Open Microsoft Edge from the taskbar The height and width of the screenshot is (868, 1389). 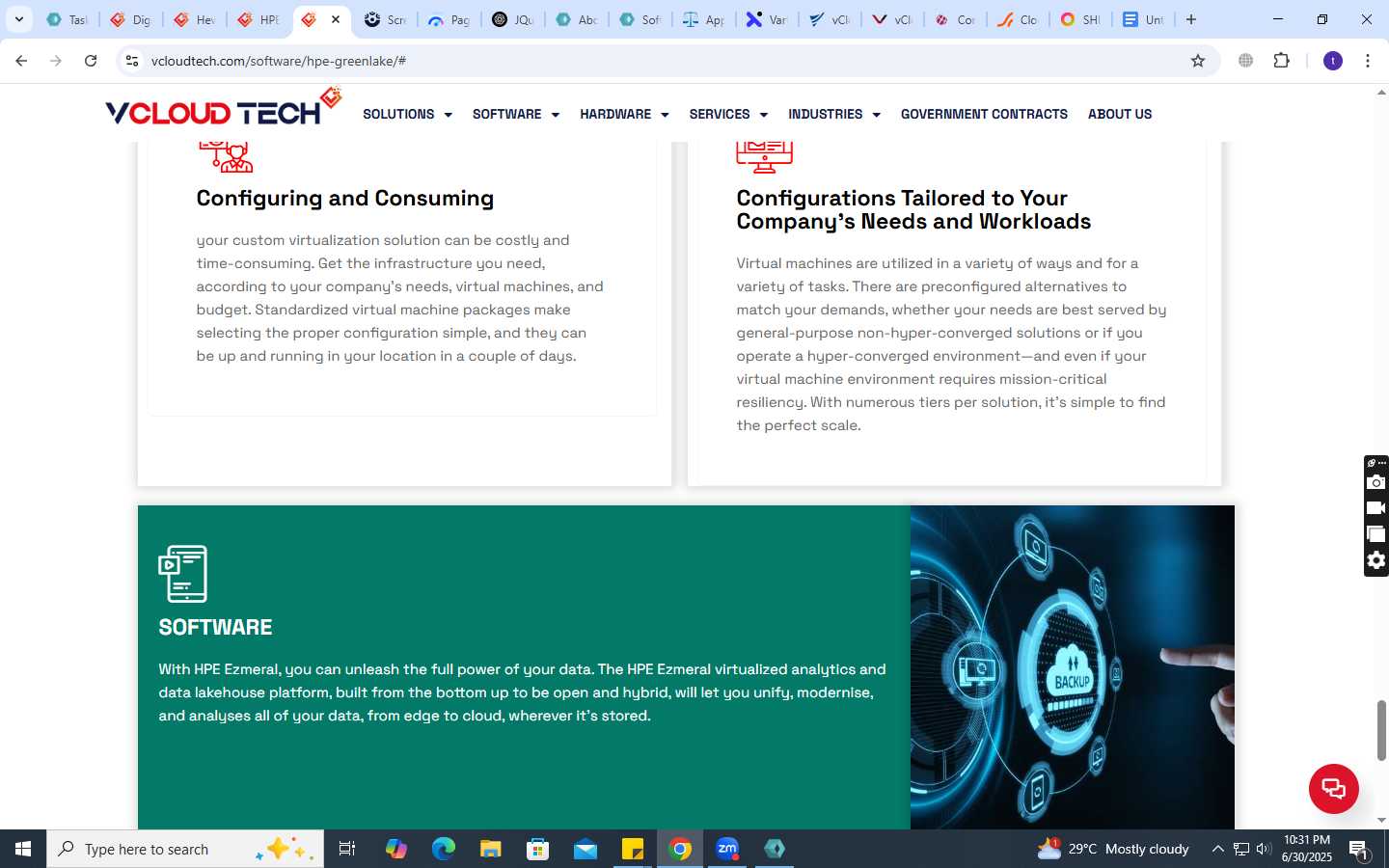pos(444,849)
